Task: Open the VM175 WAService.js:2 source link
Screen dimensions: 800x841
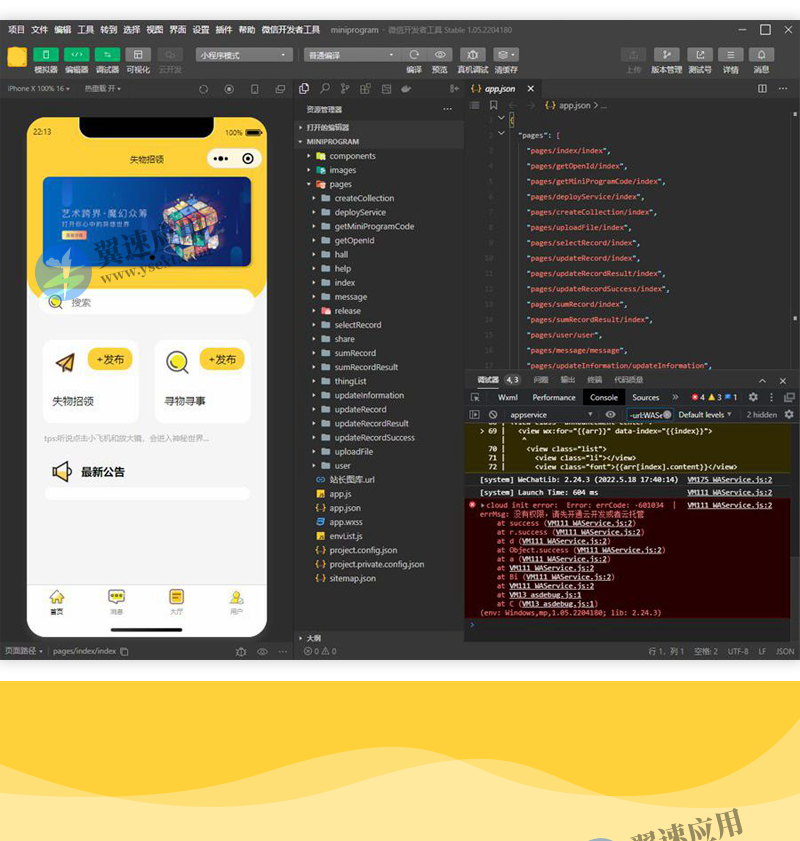Action: 729,479
